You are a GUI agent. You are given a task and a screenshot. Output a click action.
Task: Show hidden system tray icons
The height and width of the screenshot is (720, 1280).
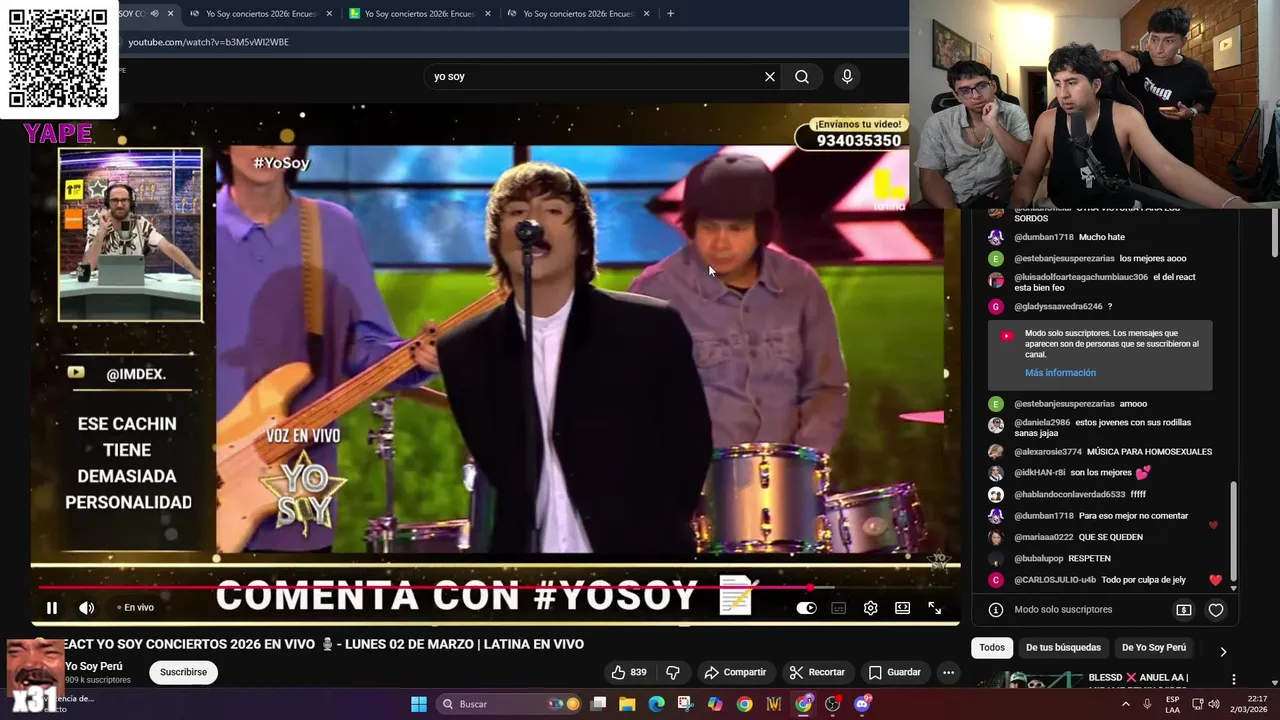pyautogui.click(x=1126, y=704)
